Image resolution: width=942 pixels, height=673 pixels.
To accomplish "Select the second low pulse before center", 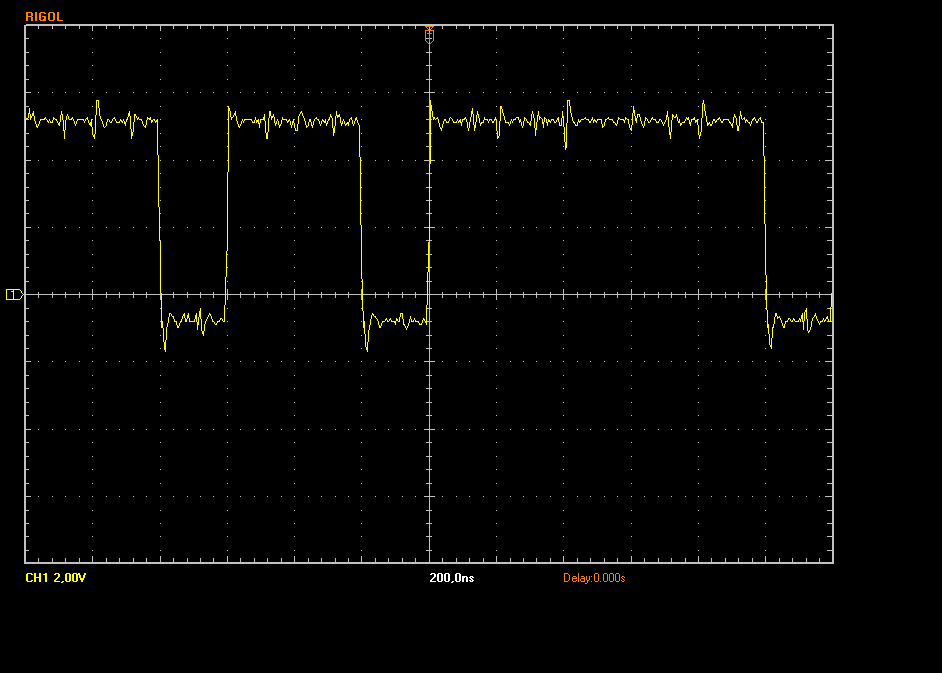I will point(396,320).
